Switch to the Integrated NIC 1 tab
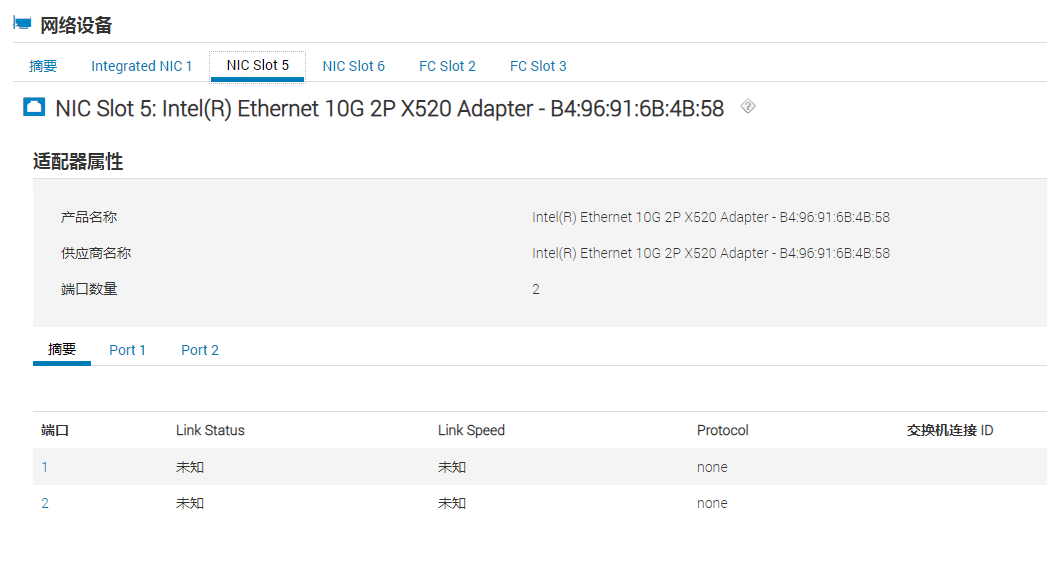1047x564 pixels. pyautogui.click(x=142, y=66)
